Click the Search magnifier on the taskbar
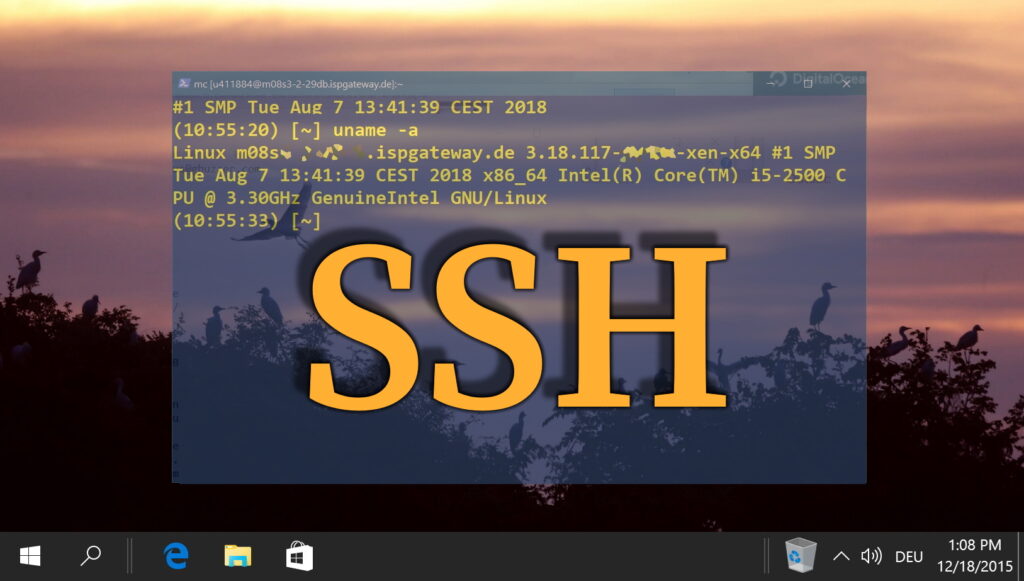The image size is (1024, 581). pyautogui.click(x=91, y=555)
